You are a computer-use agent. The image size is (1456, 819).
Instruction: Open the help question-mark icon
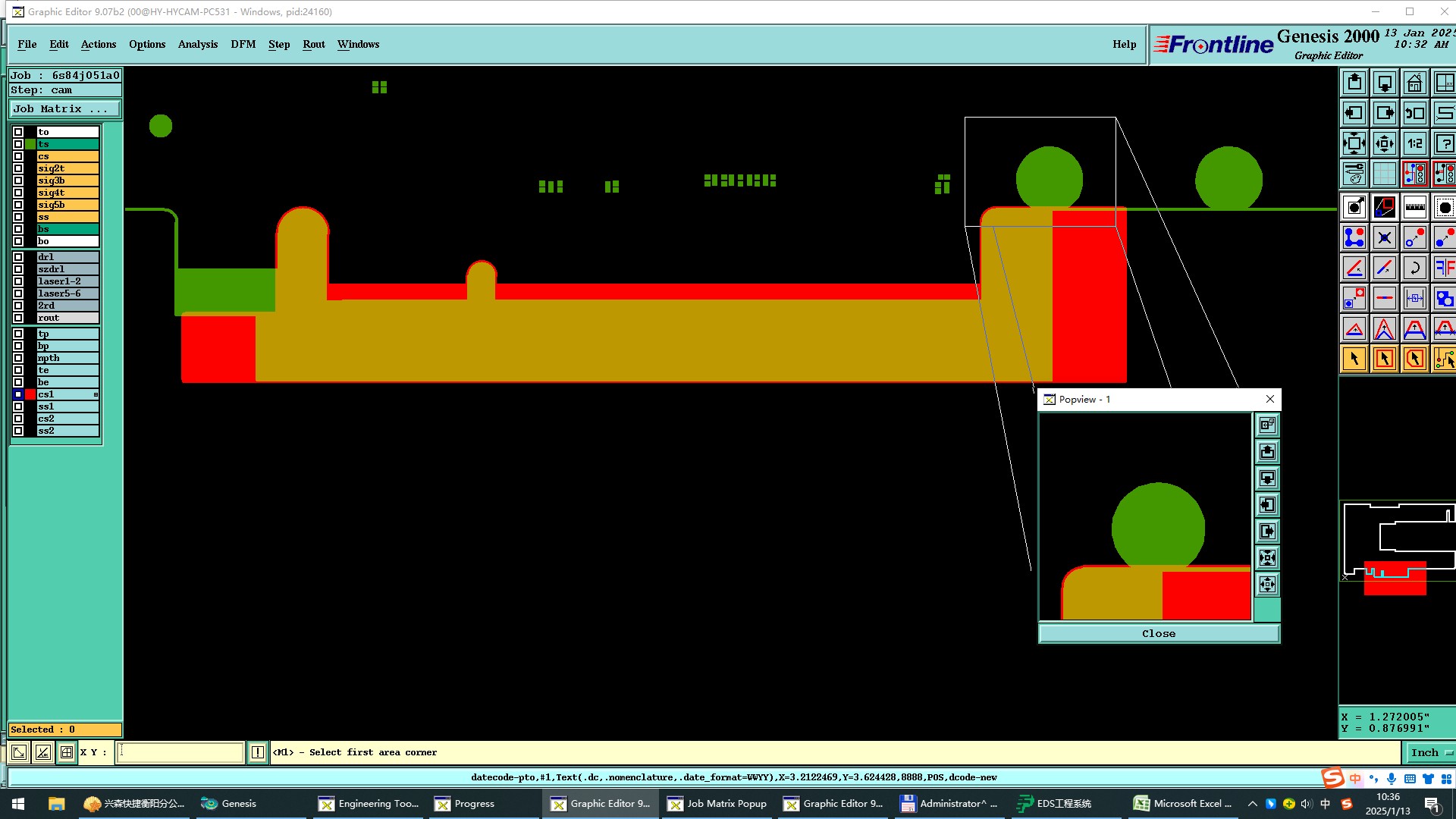click(1445, 143)
